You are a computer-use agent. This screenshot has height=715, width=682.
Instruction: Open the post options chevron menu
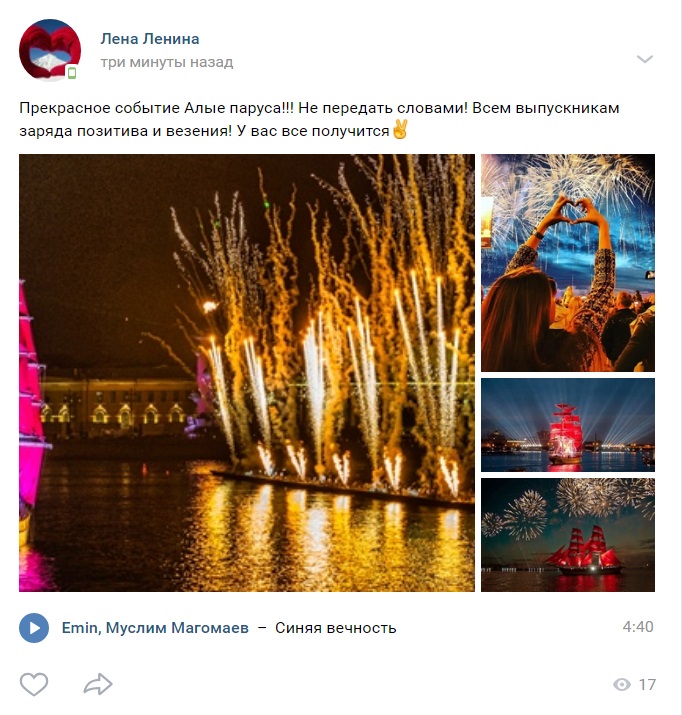tap(645, 59)
